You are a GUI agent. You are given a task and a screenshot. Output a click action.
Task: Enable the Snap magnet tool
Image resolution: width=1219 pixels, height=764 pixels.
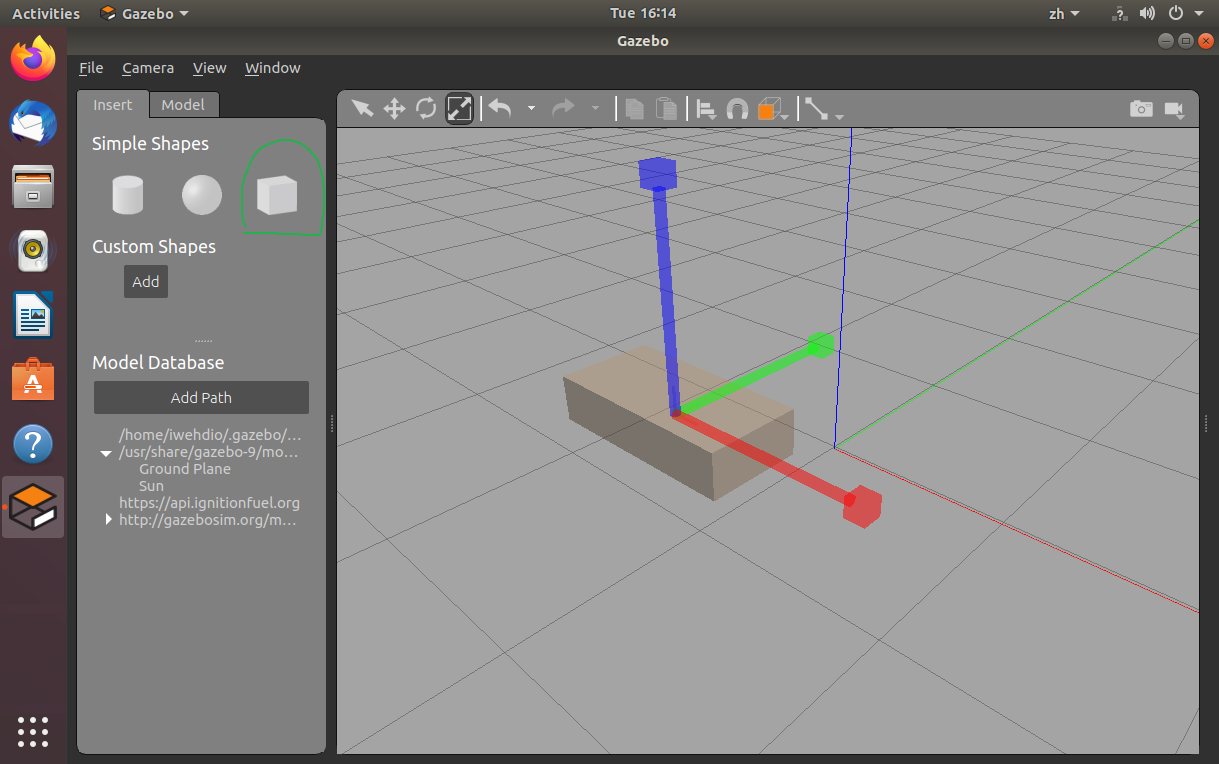click(x=737, y=108)
